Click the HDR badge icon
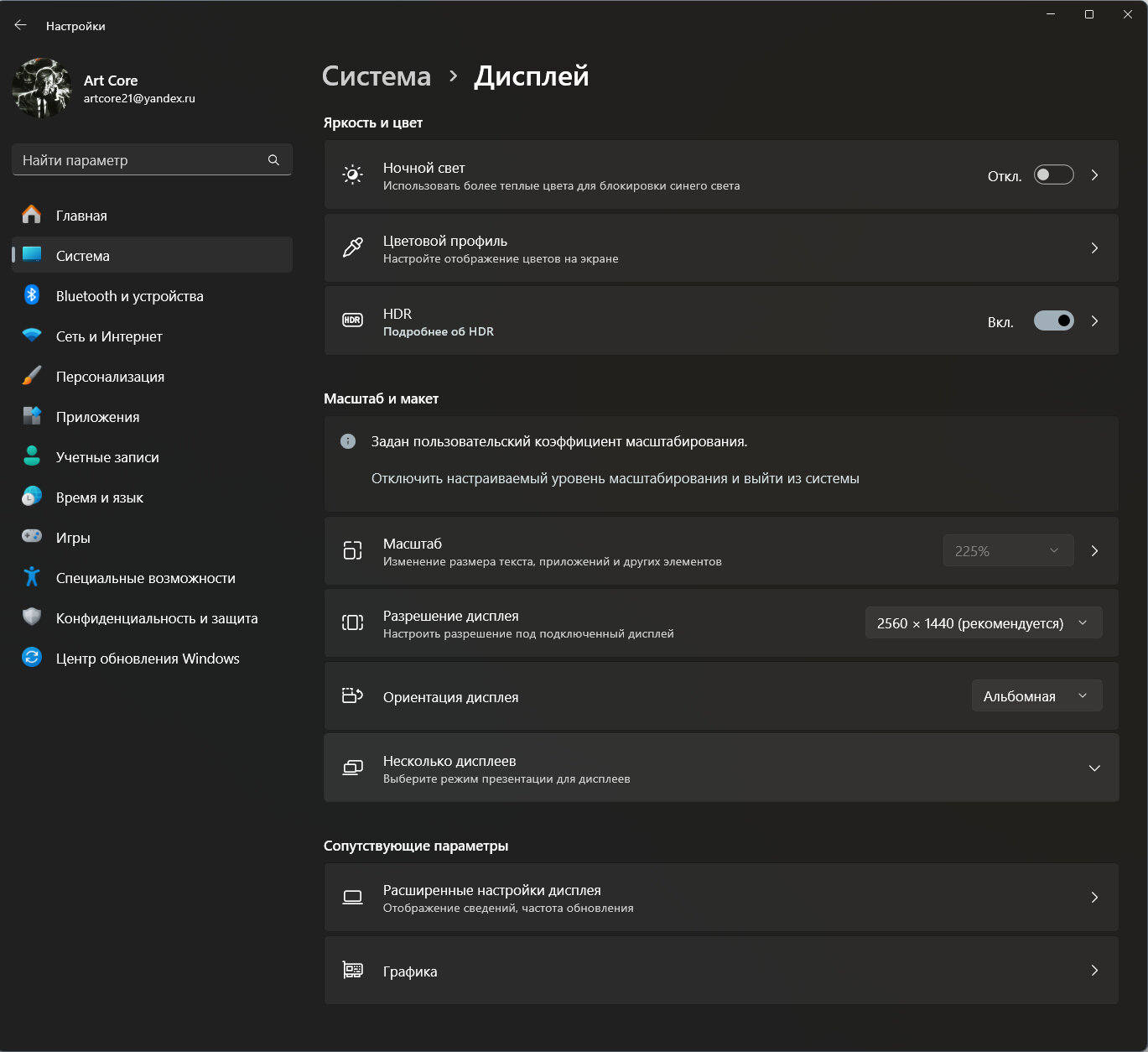 353,320
